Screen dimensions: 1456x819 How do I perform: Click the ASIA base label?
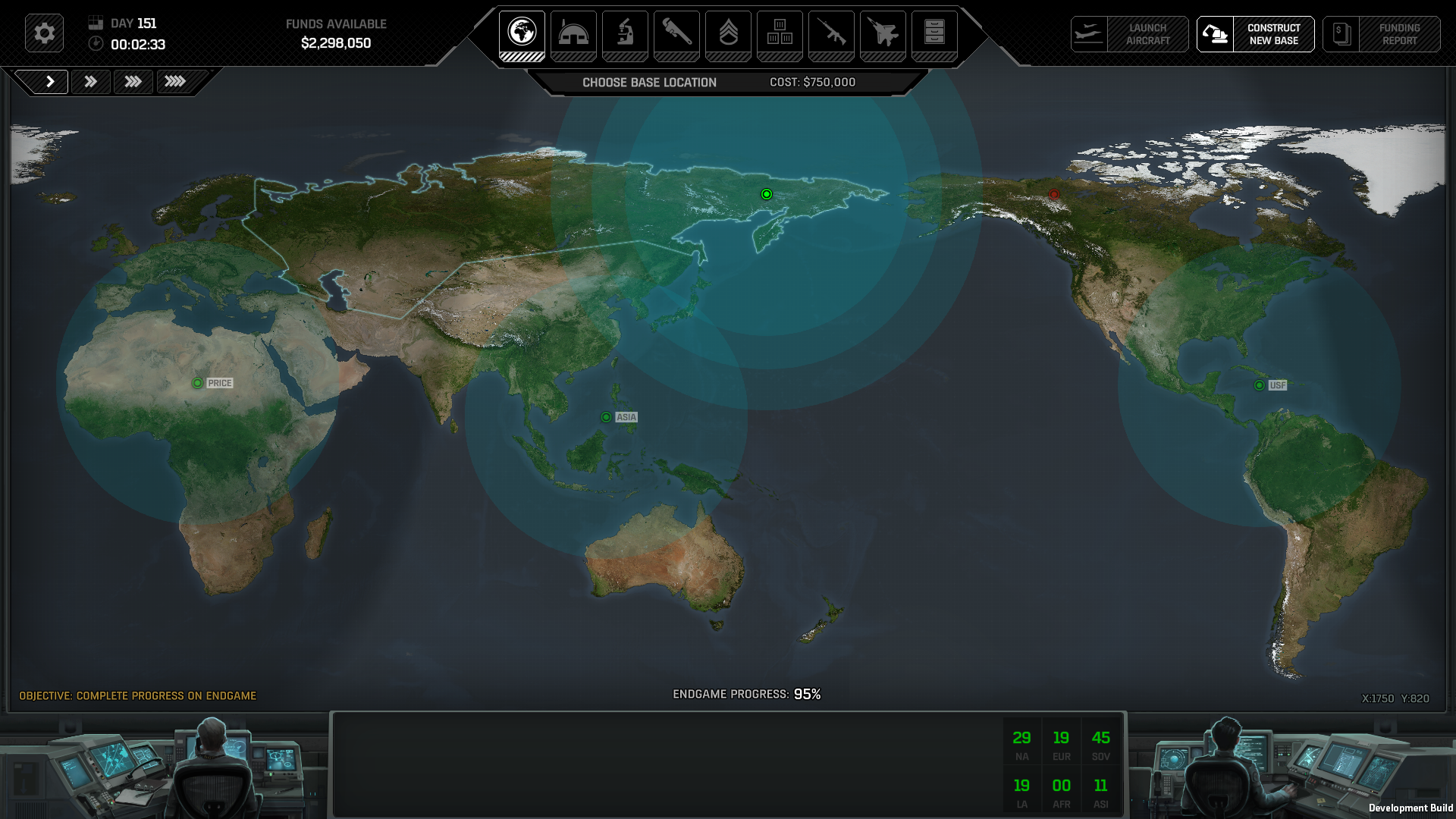pos(626,417)
